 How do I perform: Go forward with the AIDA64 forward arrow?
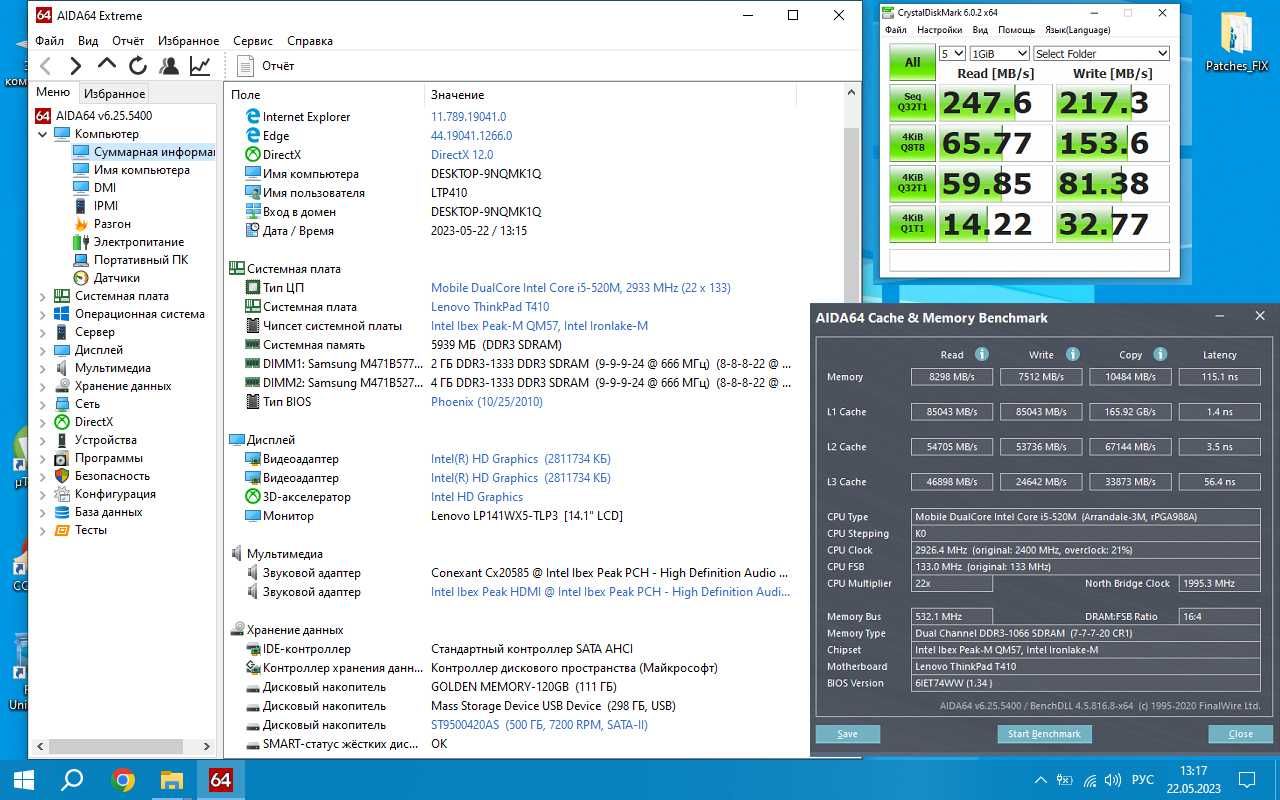76,66
